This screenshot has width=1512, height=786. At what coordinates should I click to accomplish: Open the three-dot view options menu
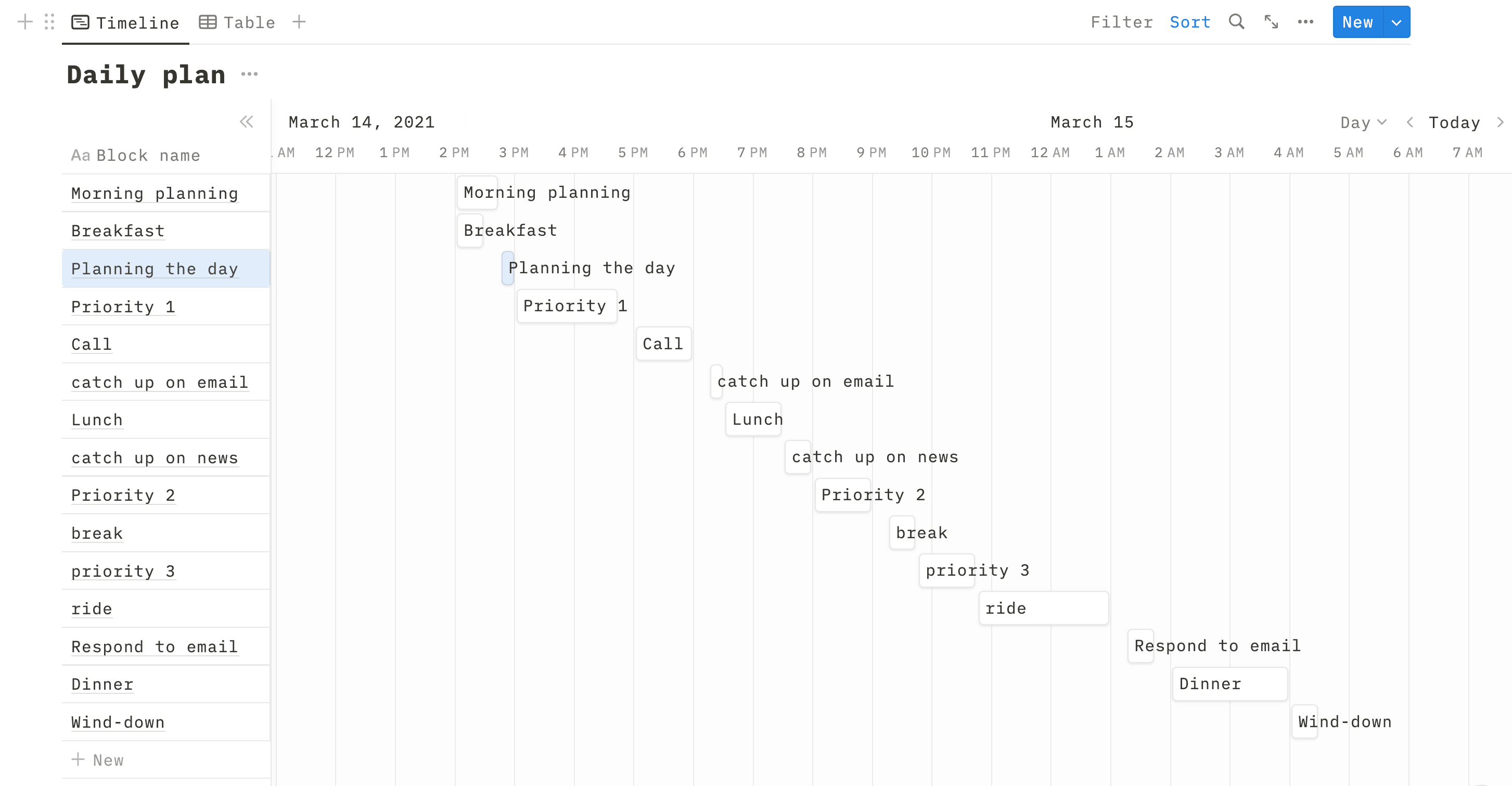1305,22
